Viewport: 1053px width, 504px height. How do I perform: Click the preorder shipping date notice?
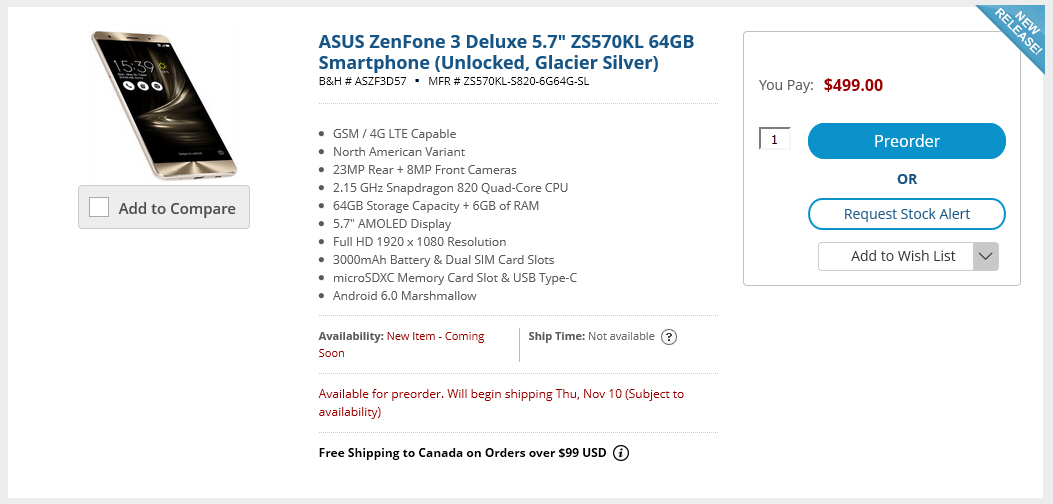(x=501, y=403)
